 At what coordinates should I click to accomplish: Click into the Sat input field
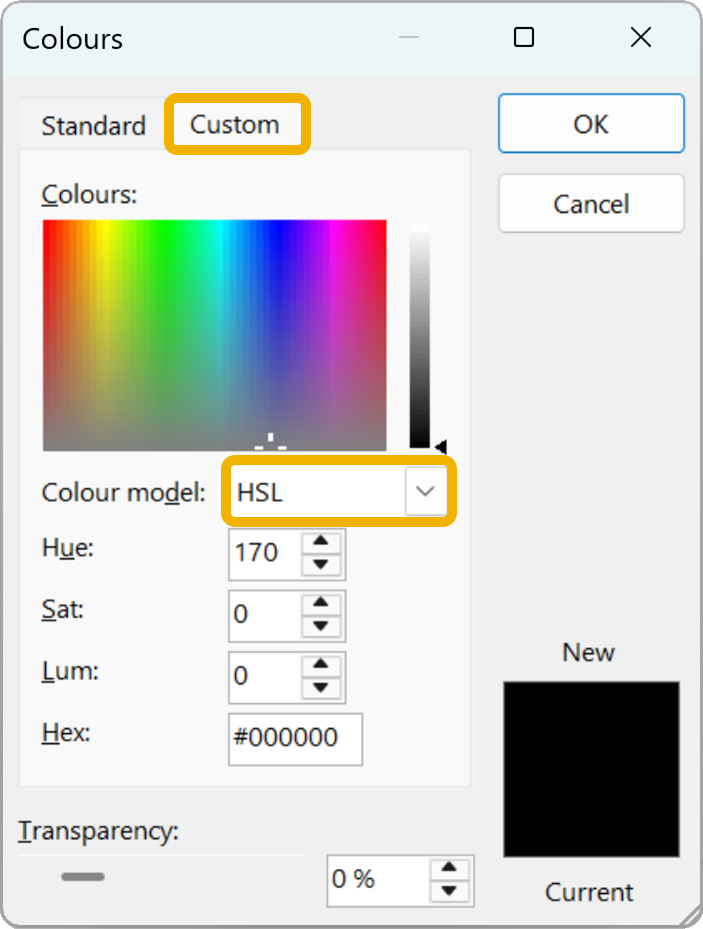coord(265,616)
